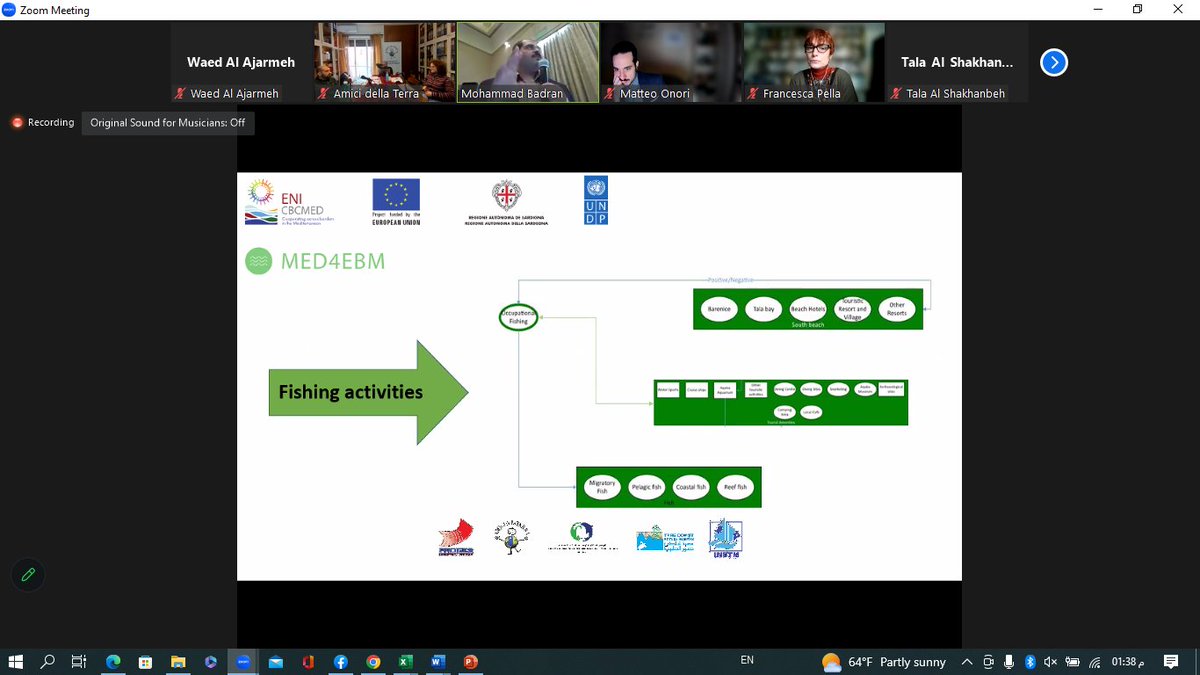Click 'Tala bay' node in diagram

pyautogui.click(x=763, y=309)
